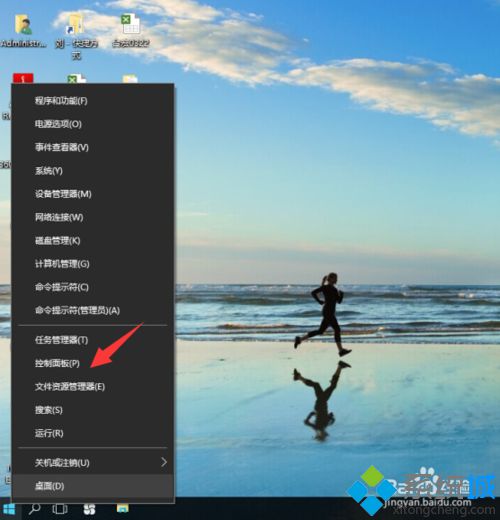Select 电源选项(O) menu entry
The height and width of the screenshot is (520, 500).
[93, 124]
